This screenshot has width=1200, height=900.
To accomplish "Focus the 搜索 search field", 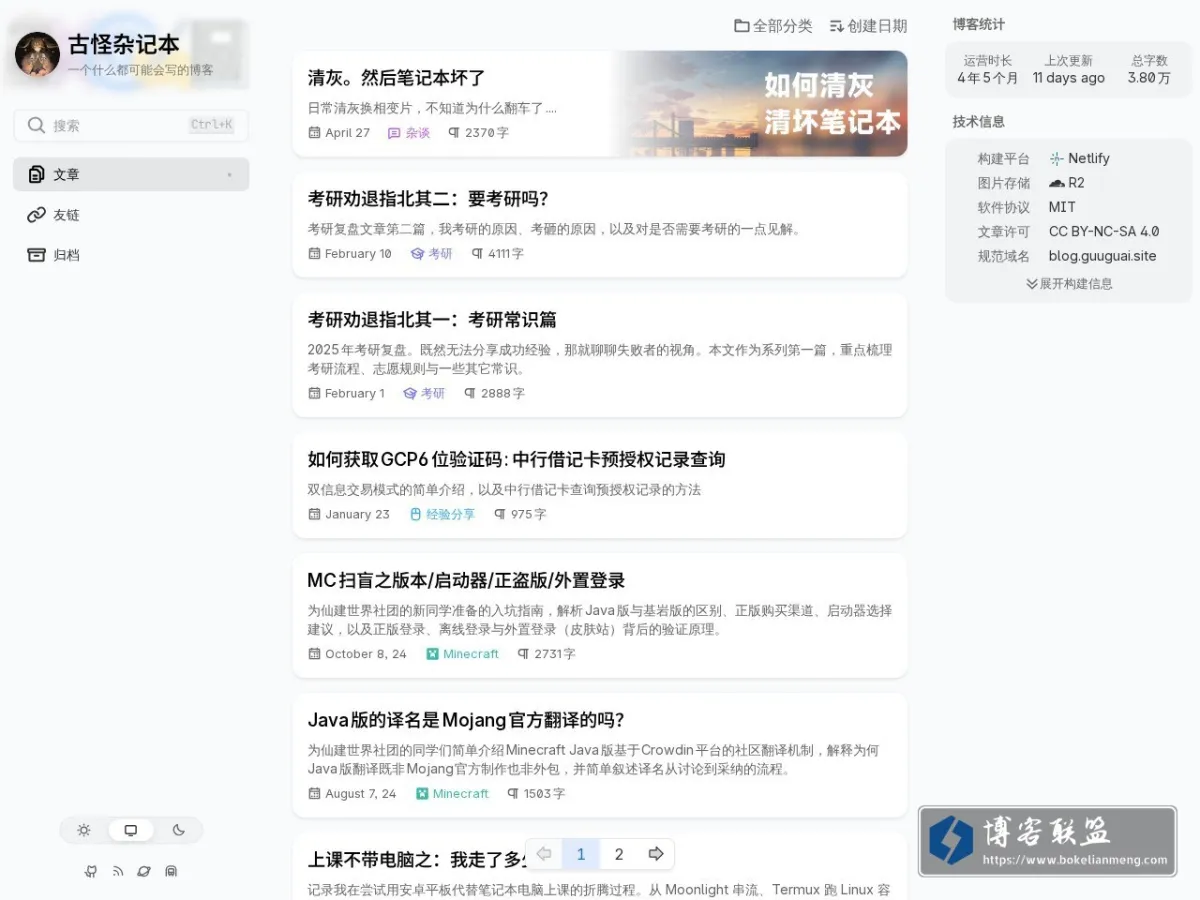I will coord(131,125).
